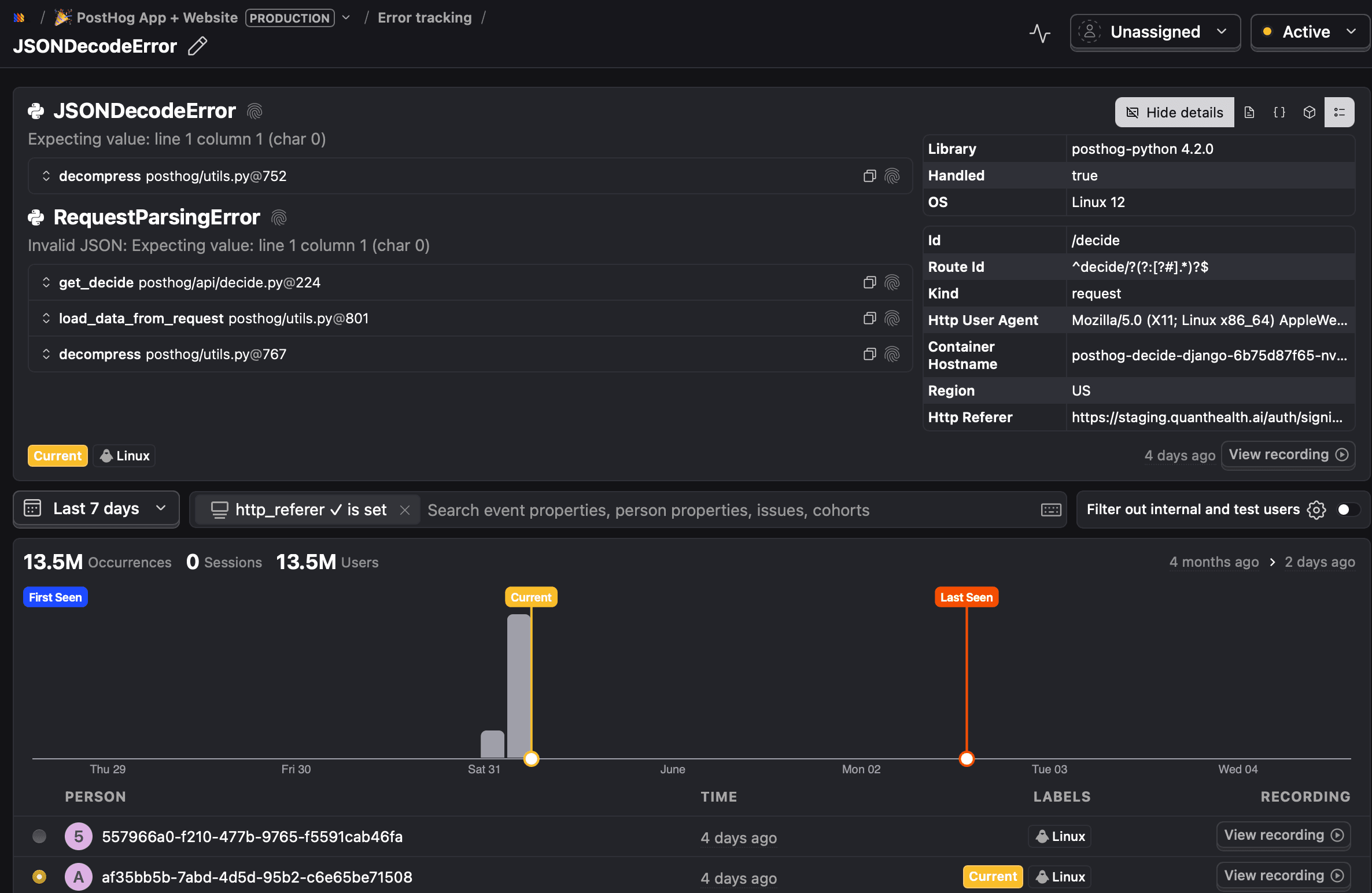Click the PostHog logo icon in breadcrumb
Viewport: 1372px width, 893px height.
pyautogui.click(x=19, y=18)
